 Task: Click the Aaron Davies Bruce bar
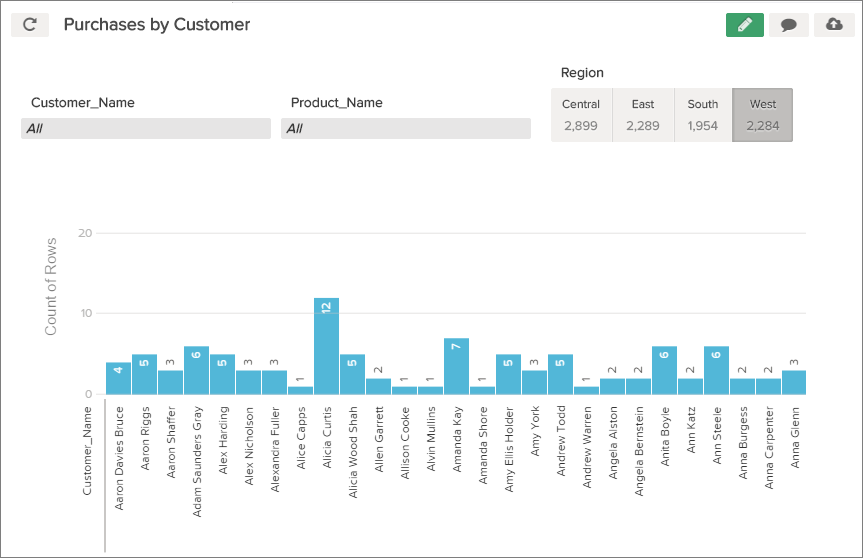coord(118,379)
